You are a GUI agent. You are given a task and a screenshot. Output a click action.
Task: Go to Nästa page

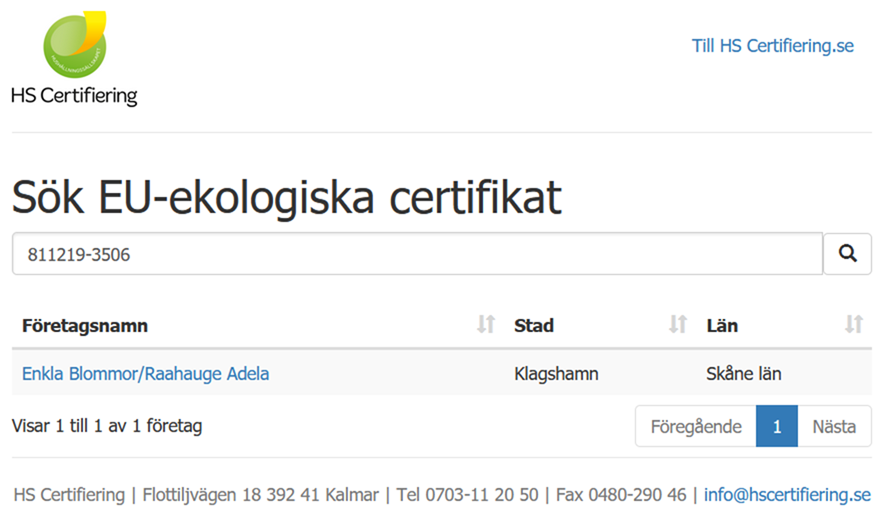coord(834,426)
